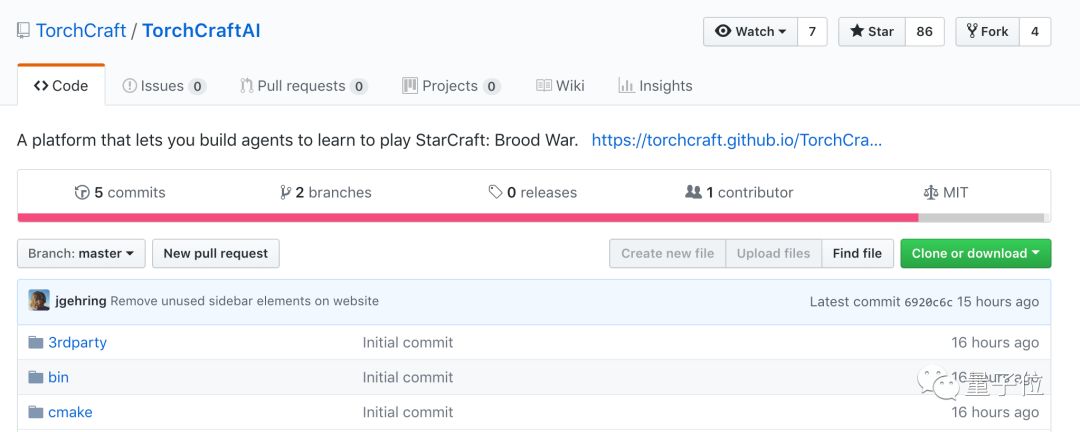This screenshot has width=1080, height=432.
Task: Click '16 hours ago' in cmake row
Action: point(995,412)
